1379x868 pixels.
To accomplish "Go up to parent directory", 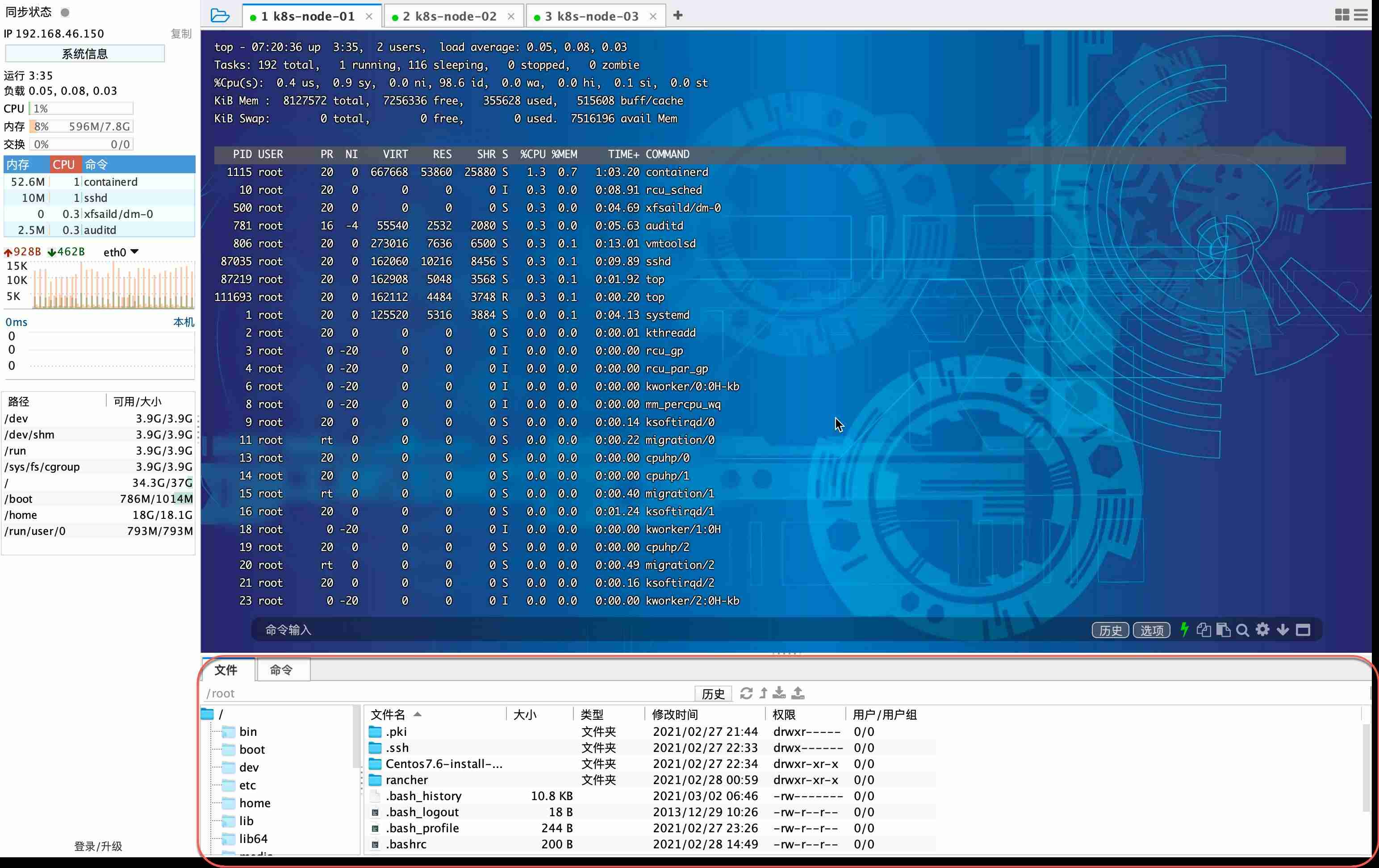I will click(763, 693).
